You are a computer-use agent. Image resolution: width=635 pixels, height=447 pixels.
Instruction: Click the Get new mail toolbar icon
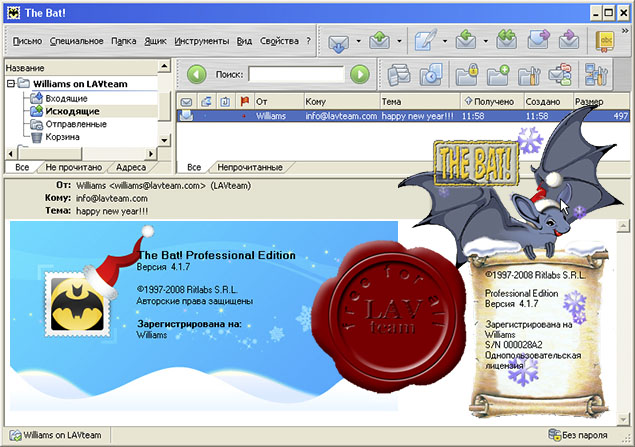click(x=339, y=41)
